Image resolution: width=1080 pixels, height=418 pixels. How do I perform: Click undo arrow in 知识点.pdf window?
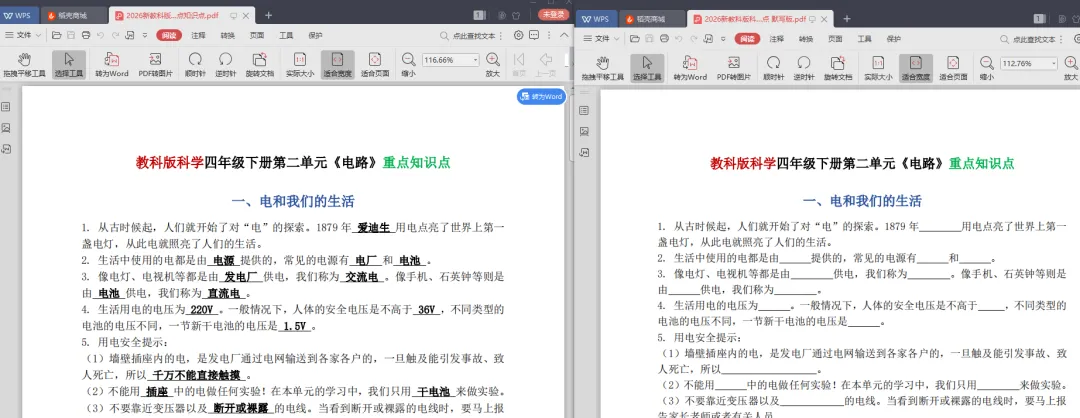tap(101, 35)
